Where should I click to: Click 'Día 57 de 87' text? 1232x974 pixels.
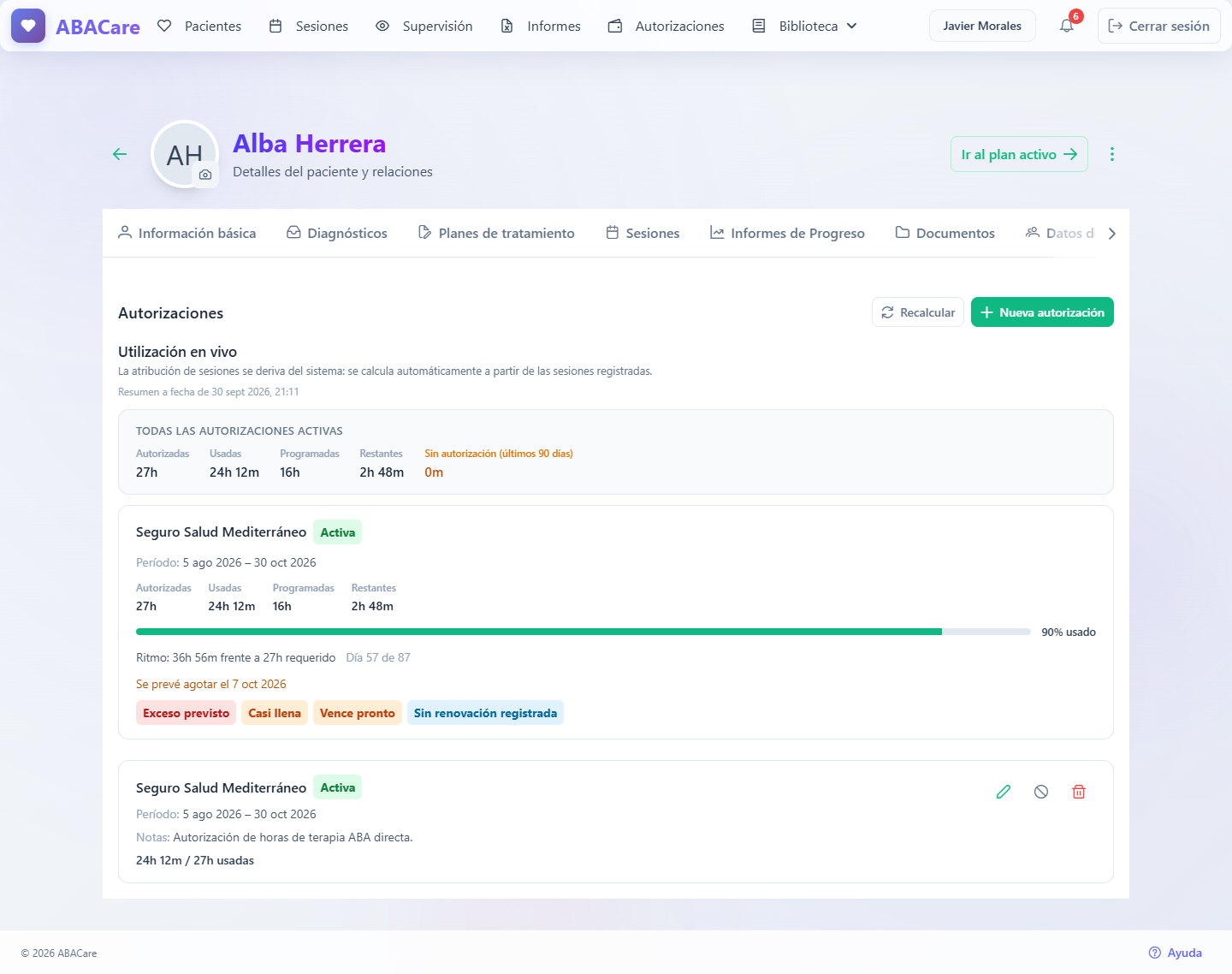coord(378,657)
